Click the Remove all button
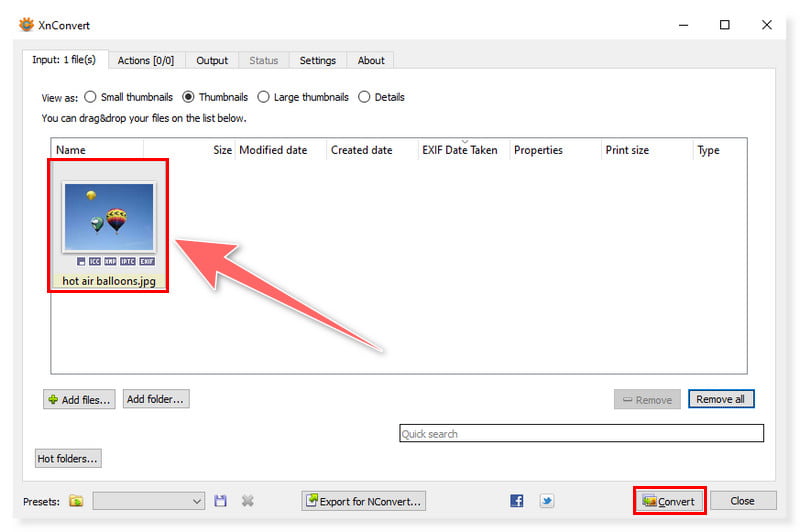 click(720, 399)
